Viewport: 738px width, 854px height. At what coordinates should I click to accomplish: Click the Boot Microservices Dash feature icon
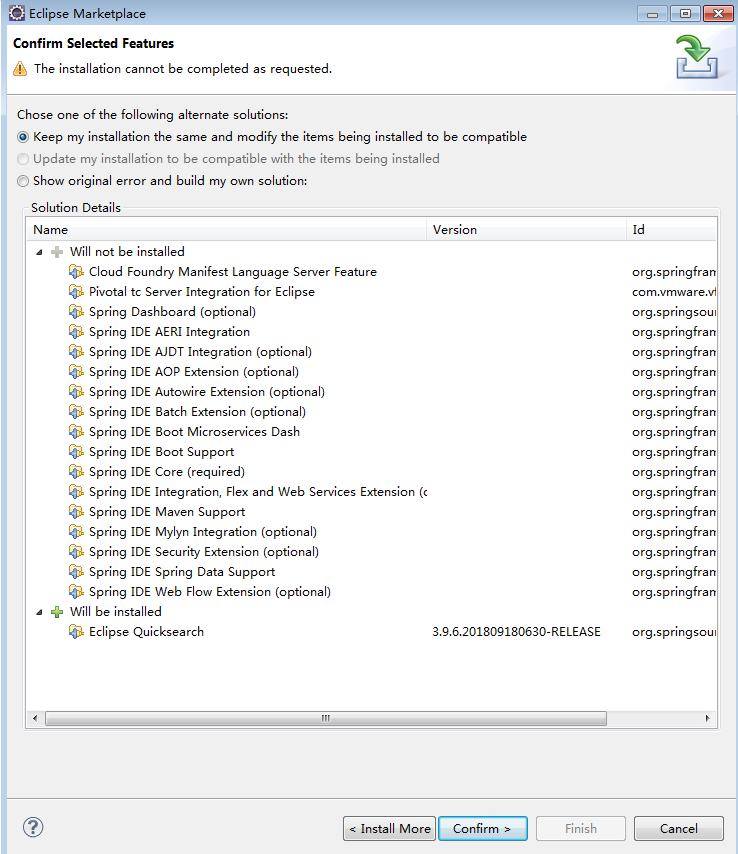point(76,432)
